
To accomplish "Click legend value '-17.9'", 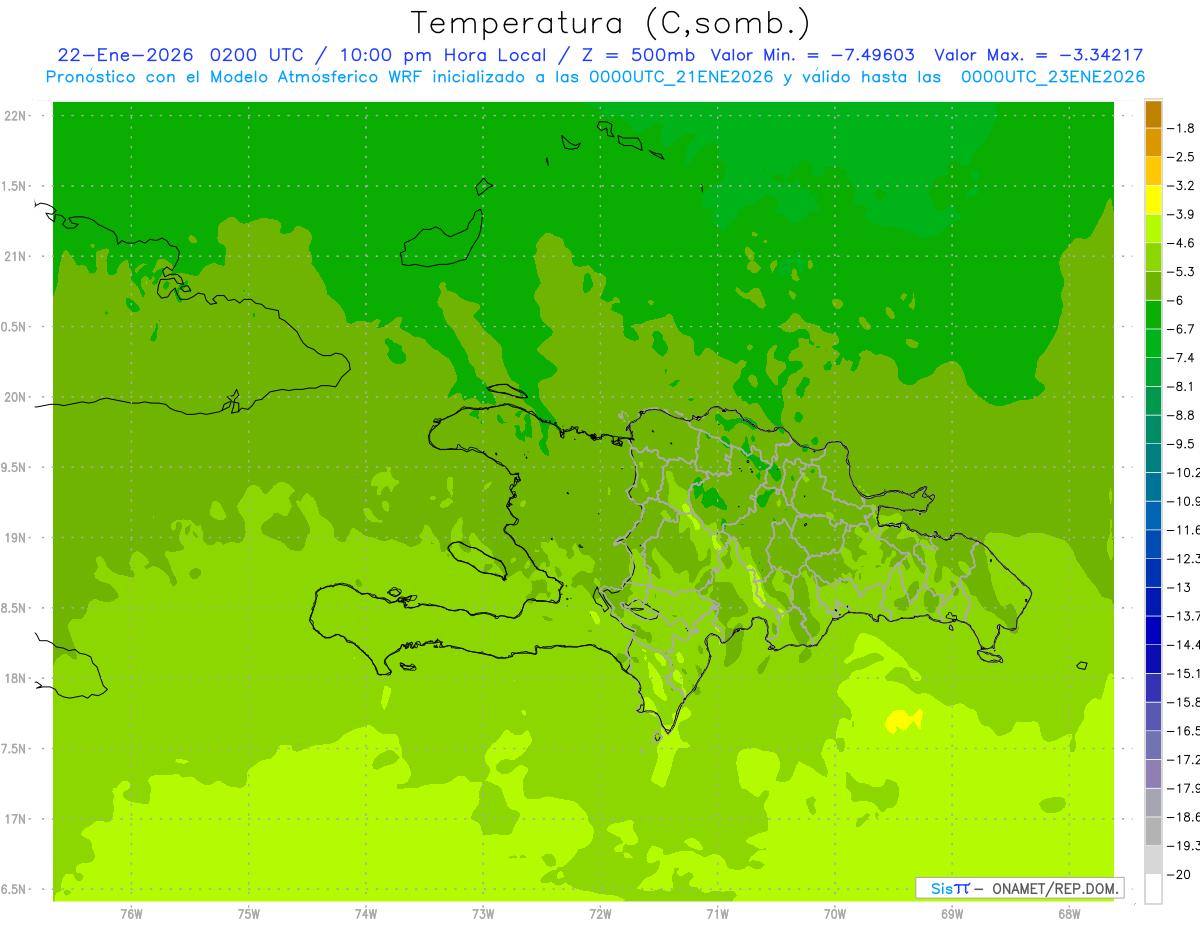I will tap(1184, 788).
